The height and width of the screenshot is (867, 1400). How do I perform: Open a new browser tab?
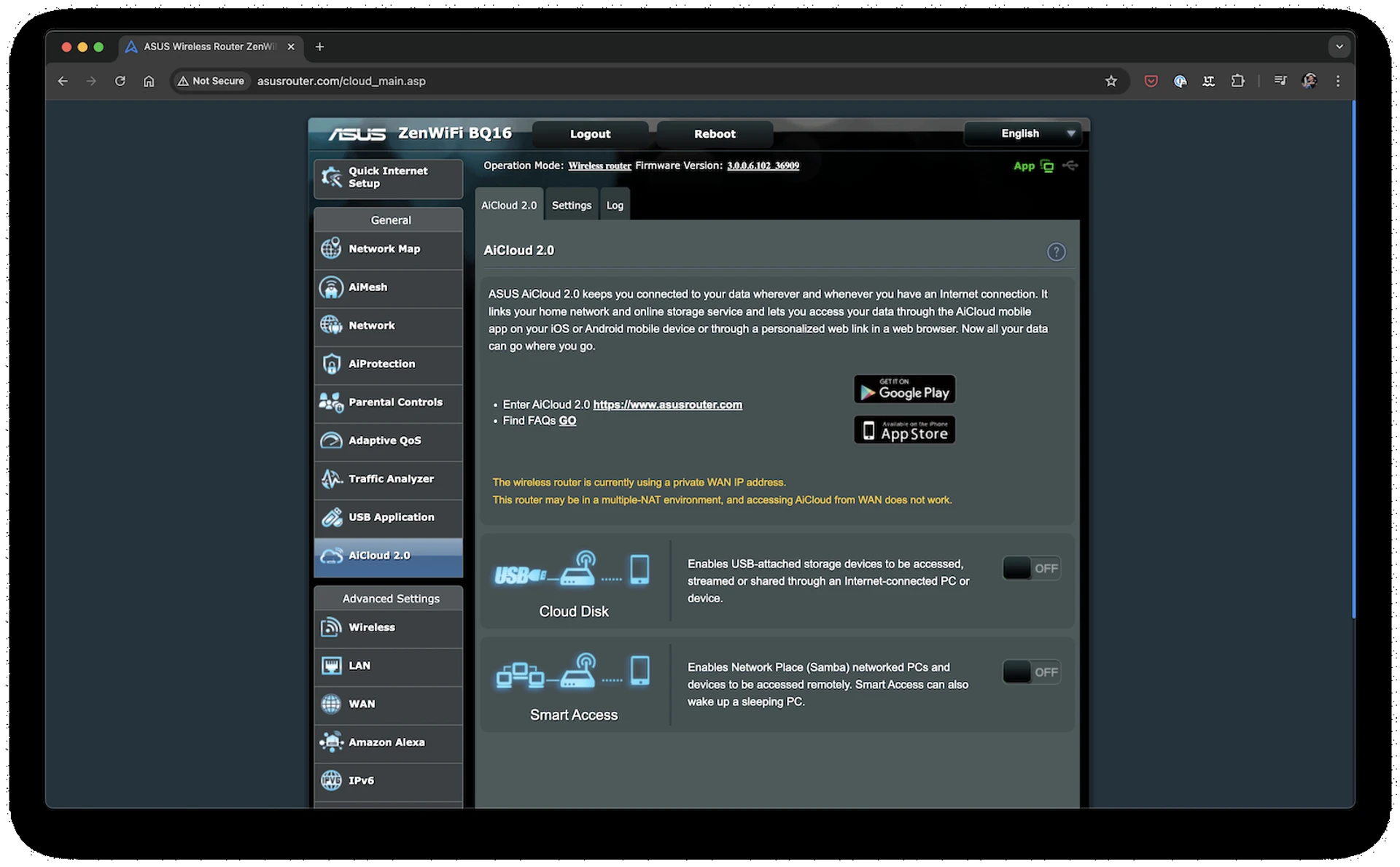click(319, 47)
